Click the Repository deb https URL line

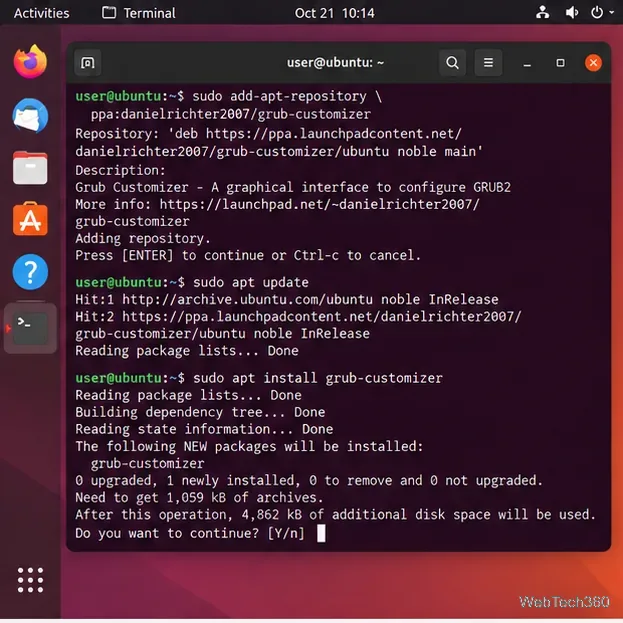279,143
